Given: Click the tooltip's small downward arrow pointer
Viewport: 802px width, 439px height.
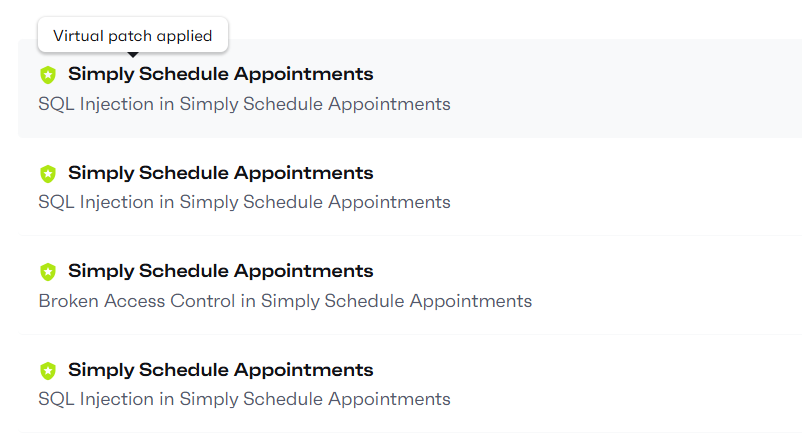Looking at the screenshot, I should tap(133, 55).
